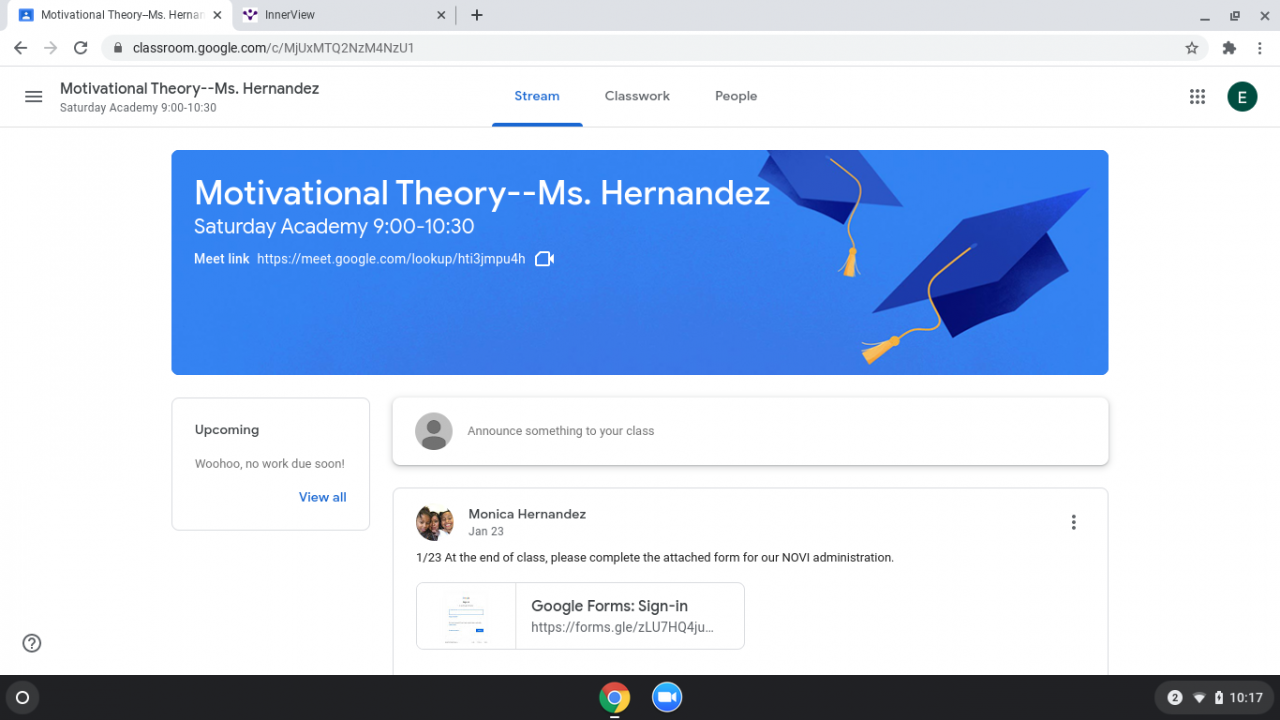1280x720 pixels.
Task: Open the Help question mark icon
Action: pos(32,643)
